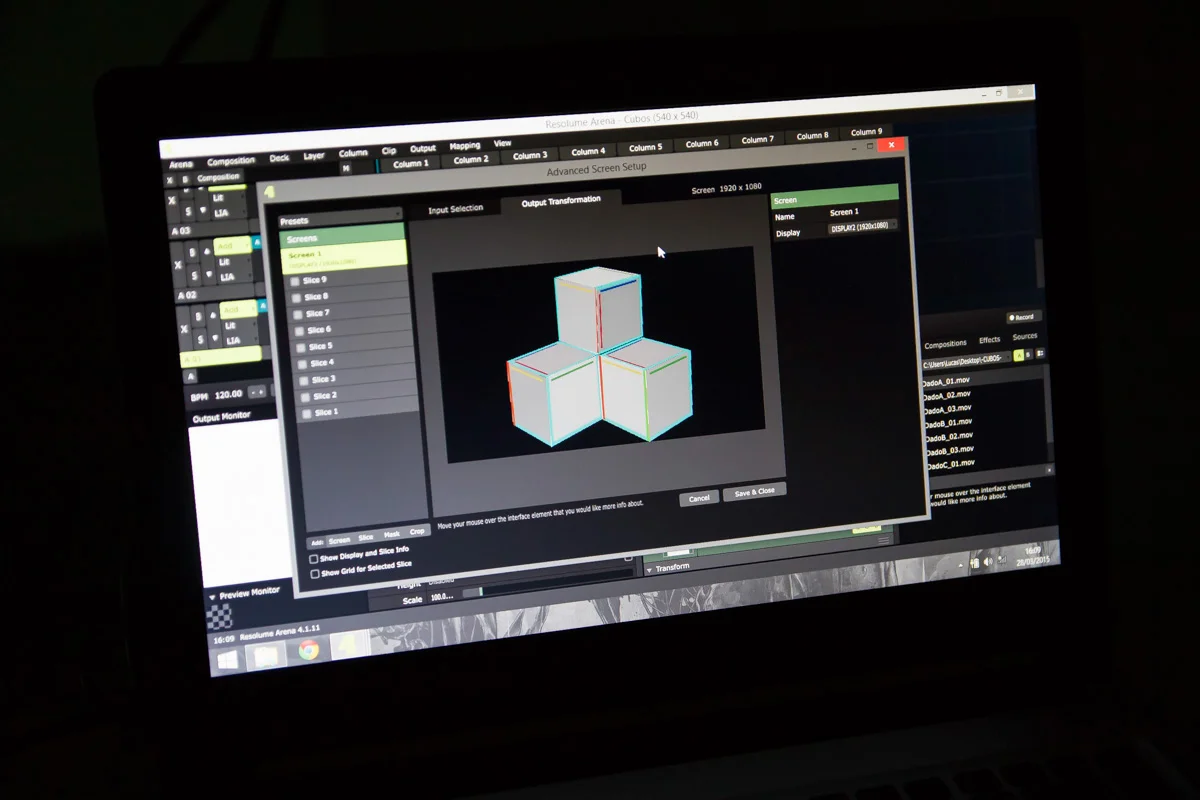Tick the Slice 8 checkbox
Screen dimensions: 1200x800
click(x=296, y=298)
